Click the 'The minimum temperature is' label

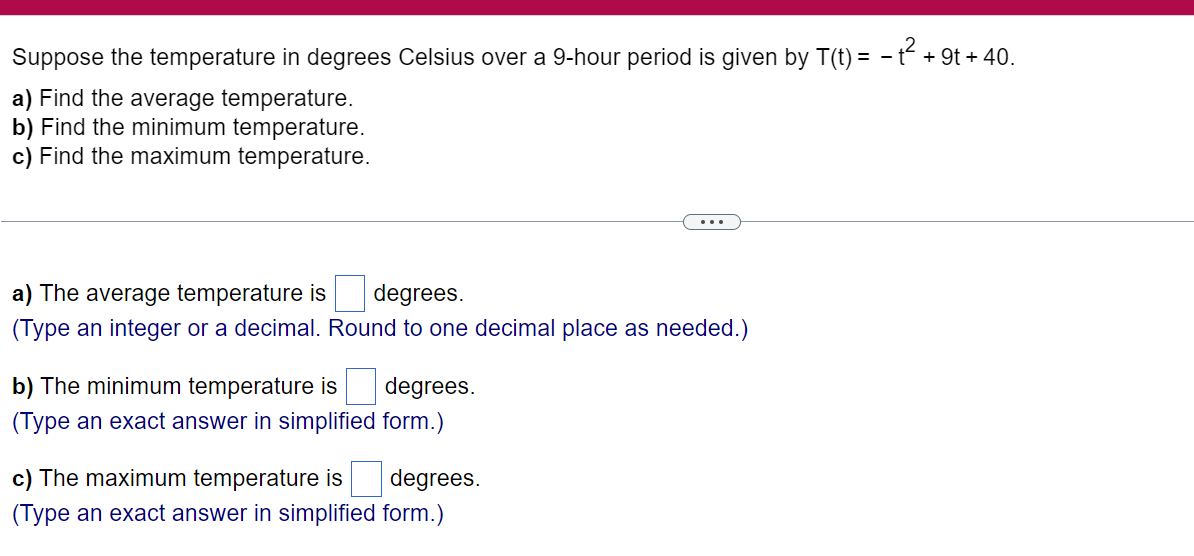click(x=189, y=387)
